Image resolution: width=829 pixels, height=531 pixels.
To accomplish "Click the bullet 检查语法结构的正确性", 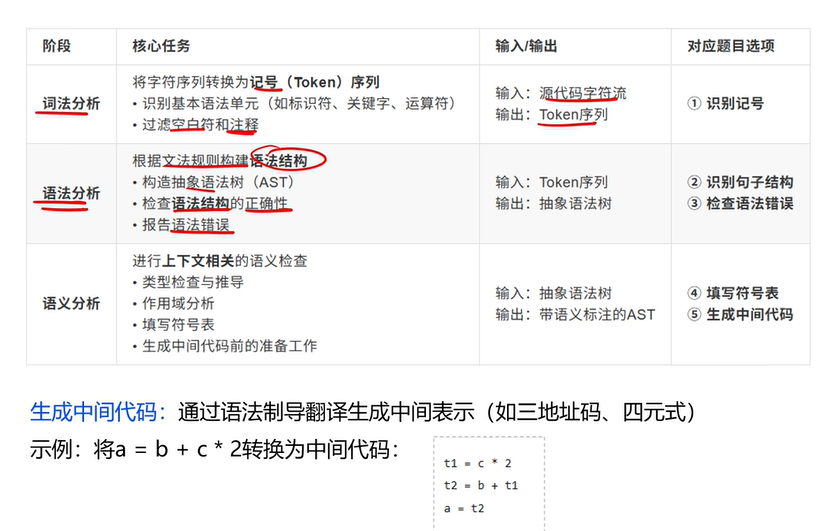I will 210,203.
